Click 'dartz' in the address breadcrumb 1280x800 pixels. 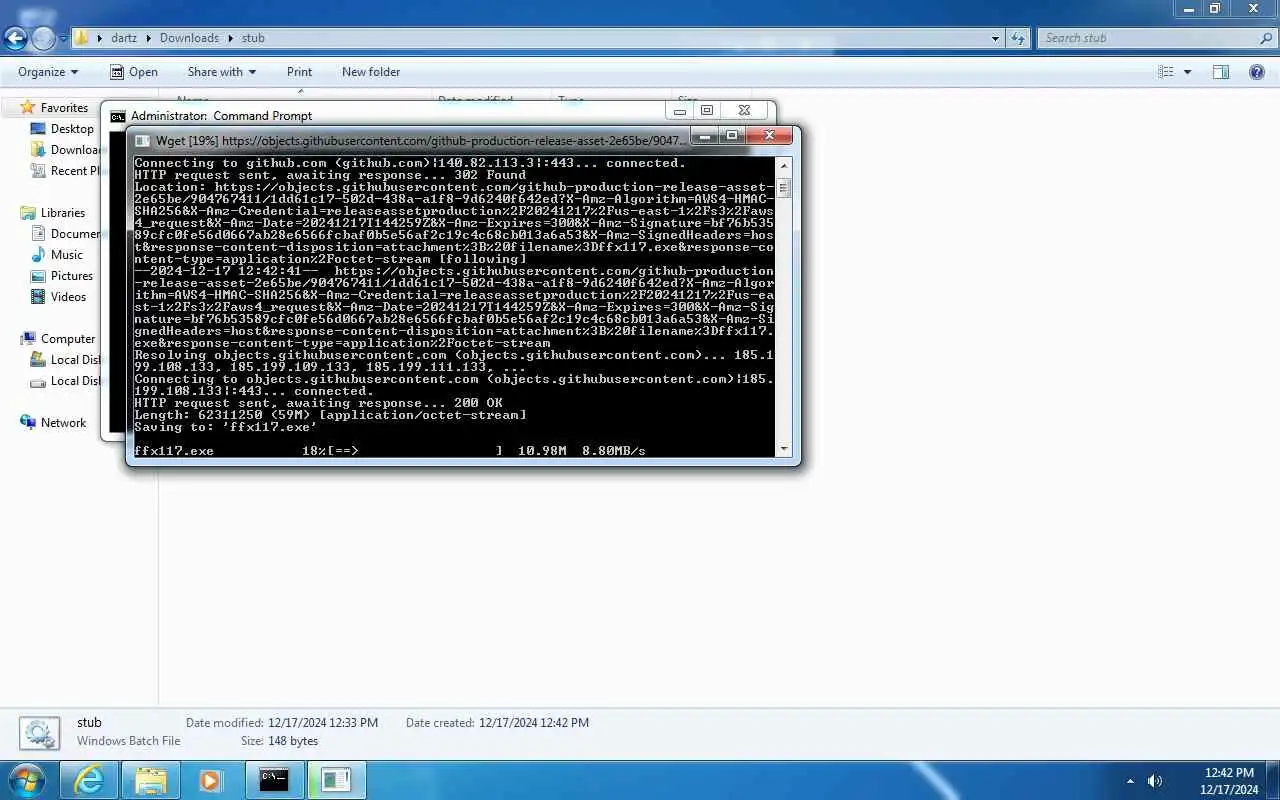pos(124,38)
